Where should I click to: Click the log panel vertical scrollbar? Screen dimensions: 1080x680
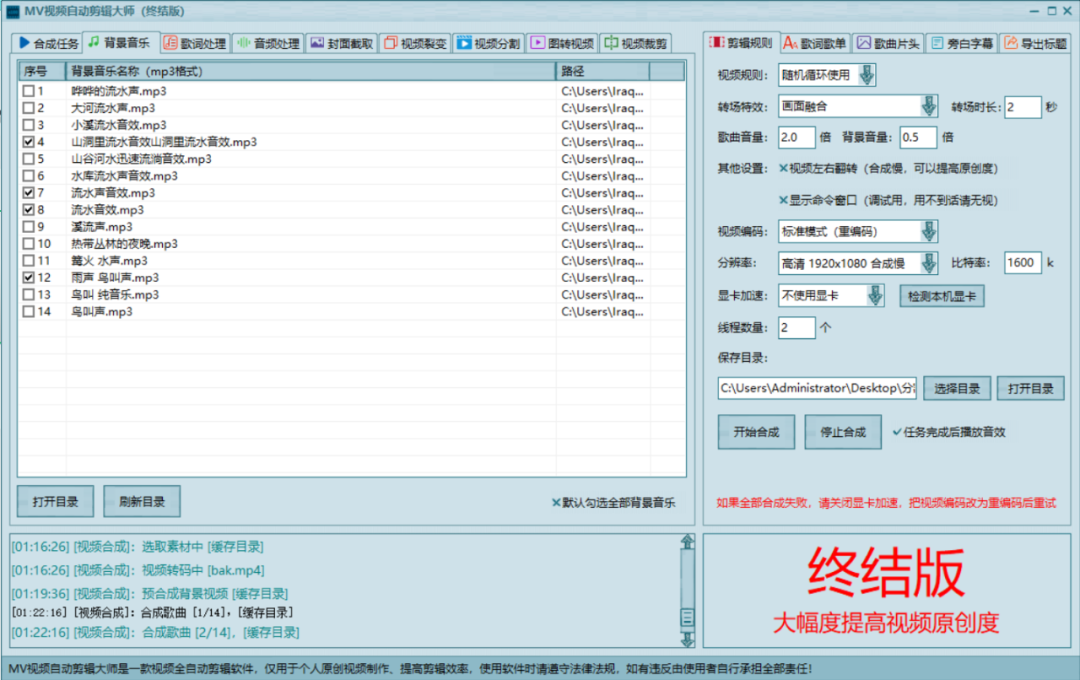point(686,590)
